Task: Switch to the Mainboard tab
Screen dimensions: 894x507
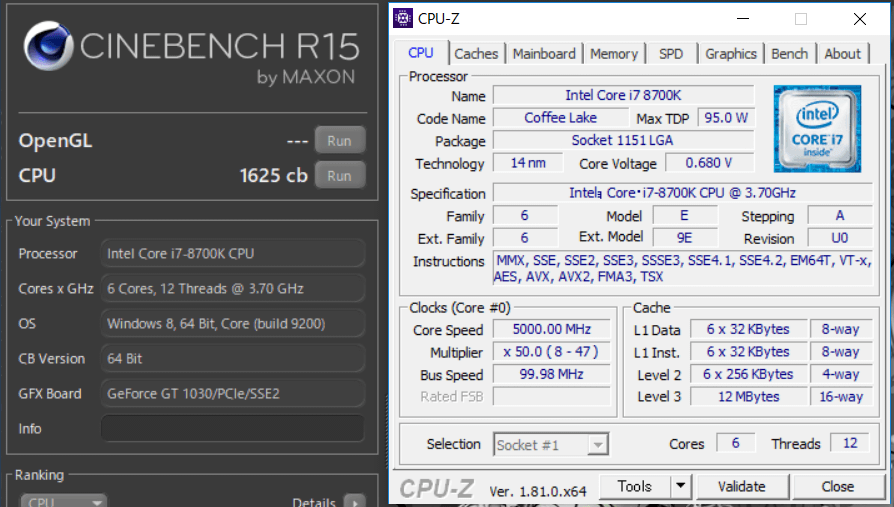Action: [544, 54]
